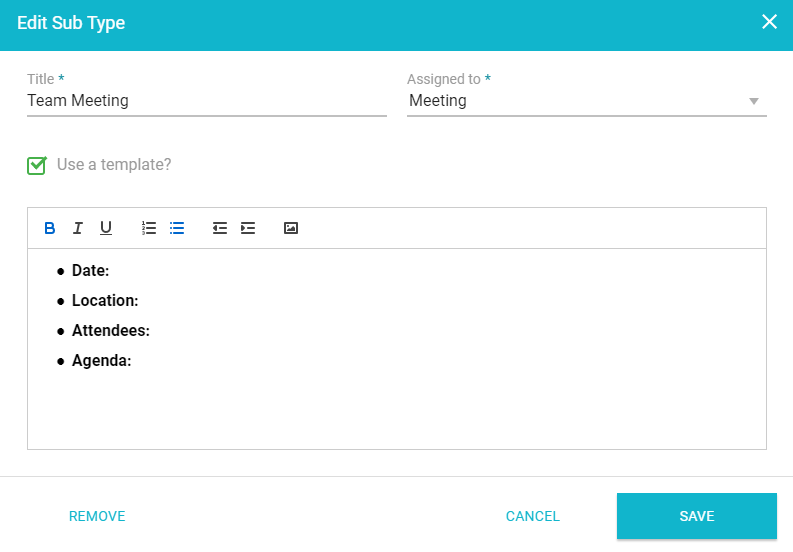Toggle underline formatting
This screenshot has height=552, width=793.
[x=106, y=228]
